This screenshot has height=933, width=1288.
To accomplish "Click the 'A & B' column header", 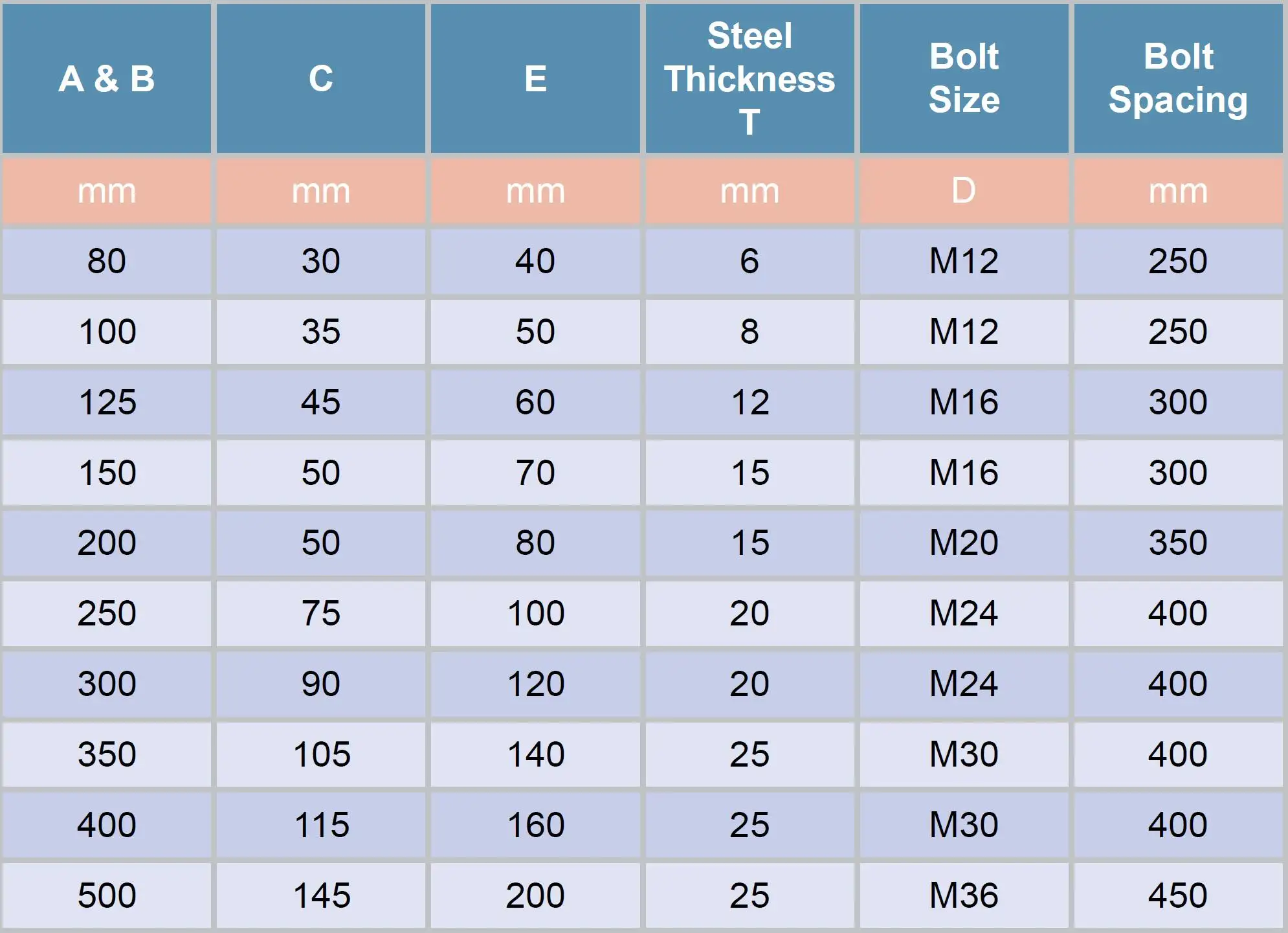I will pyautogui.click(x=107, y=79).
